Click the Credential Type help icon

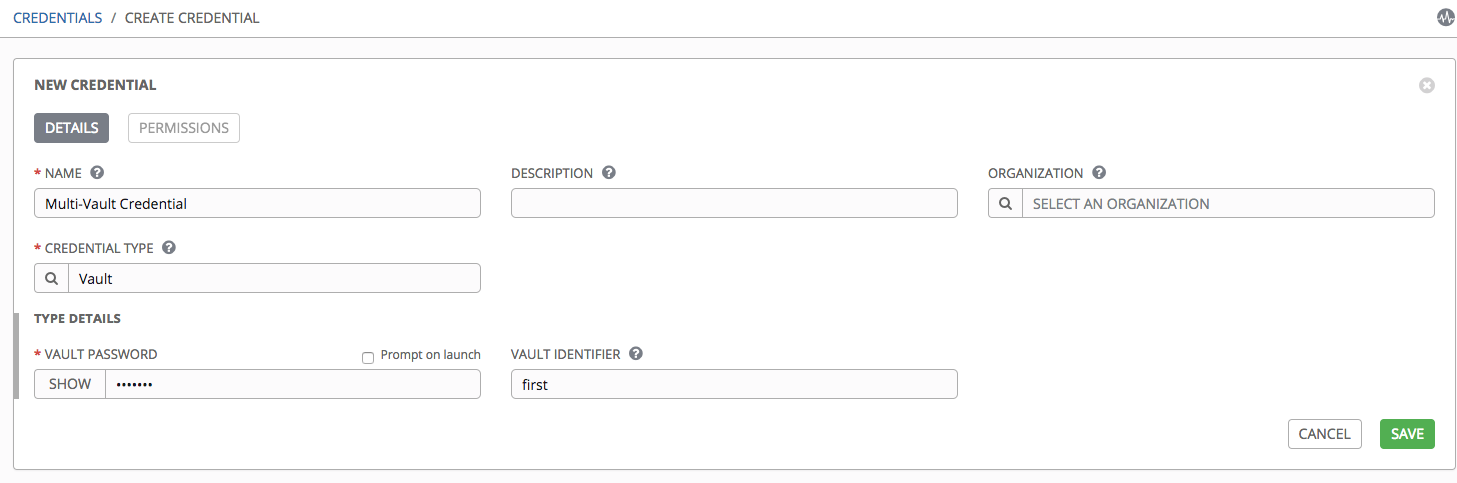(x=169, y=247)
